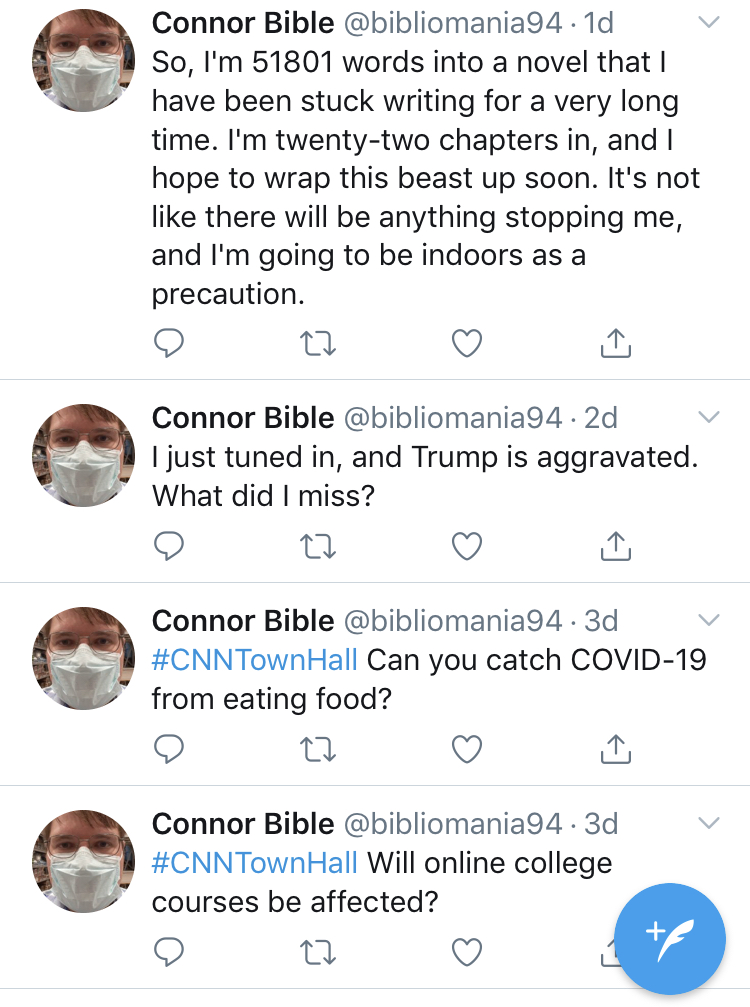The image size is (750, 1007).
Task: Reply to the COVID-19 food question tweet
Action: click(x=169, y=749)
